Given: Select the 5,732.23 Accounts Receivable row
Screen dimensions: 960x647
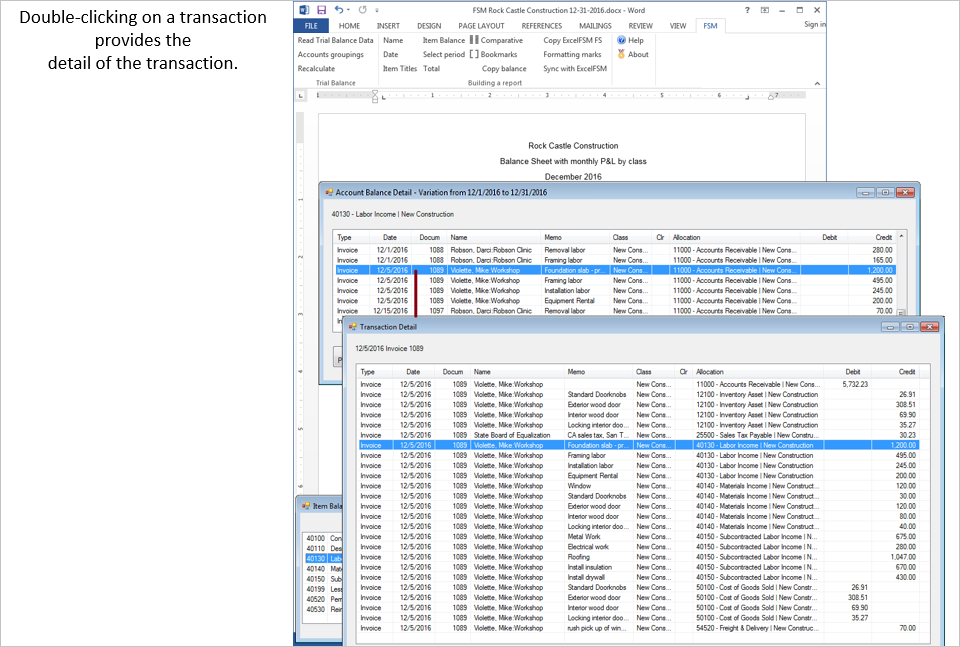Looking at the screenshot, I should click(x=638, y=384).
